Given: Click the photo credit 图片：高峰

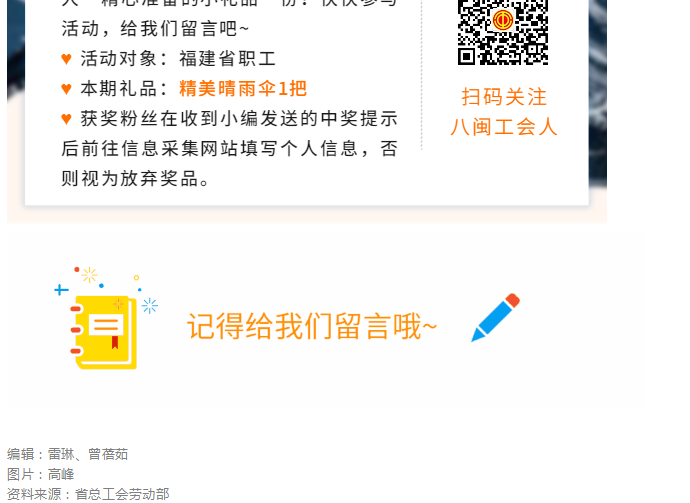Looking at the screenshot, I should tap(40, 474).
